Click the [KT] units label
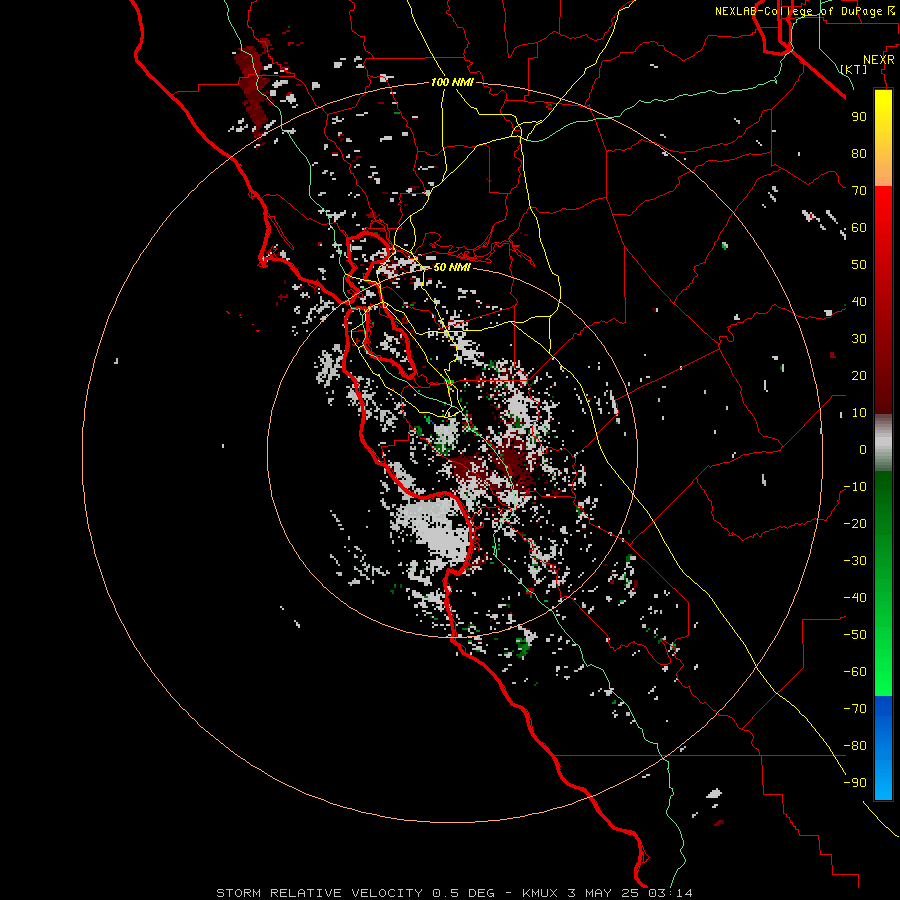The image size is (900, 900). pos(853,69)
